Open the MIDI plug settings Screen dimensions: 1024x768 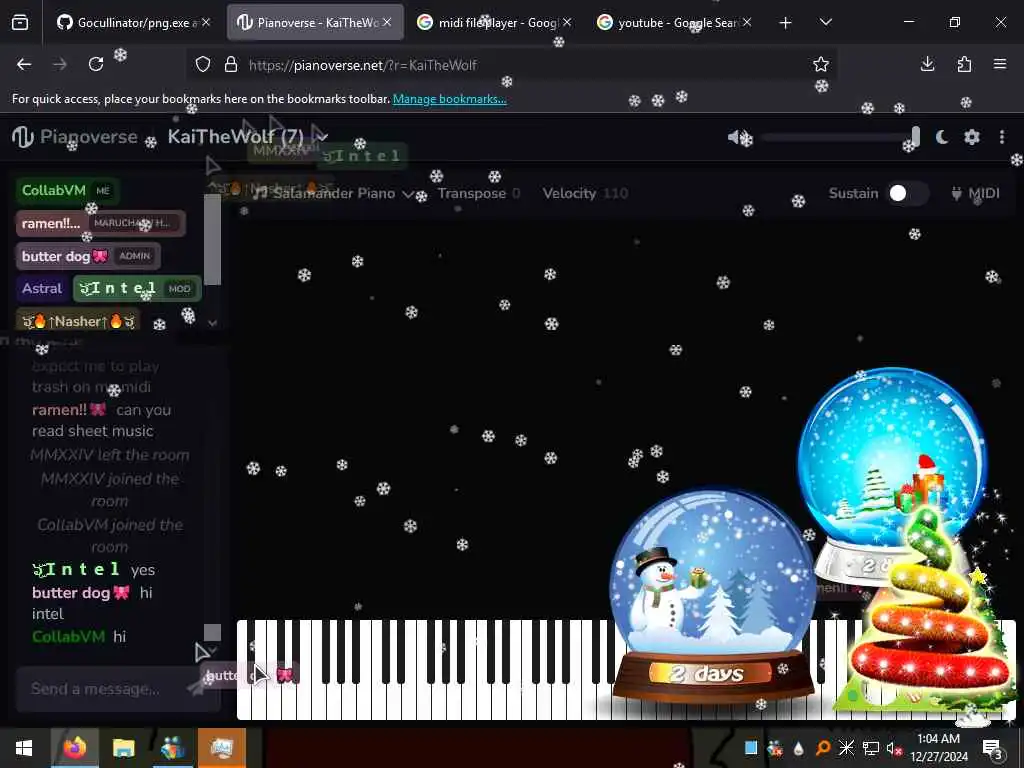pos(976,193)
